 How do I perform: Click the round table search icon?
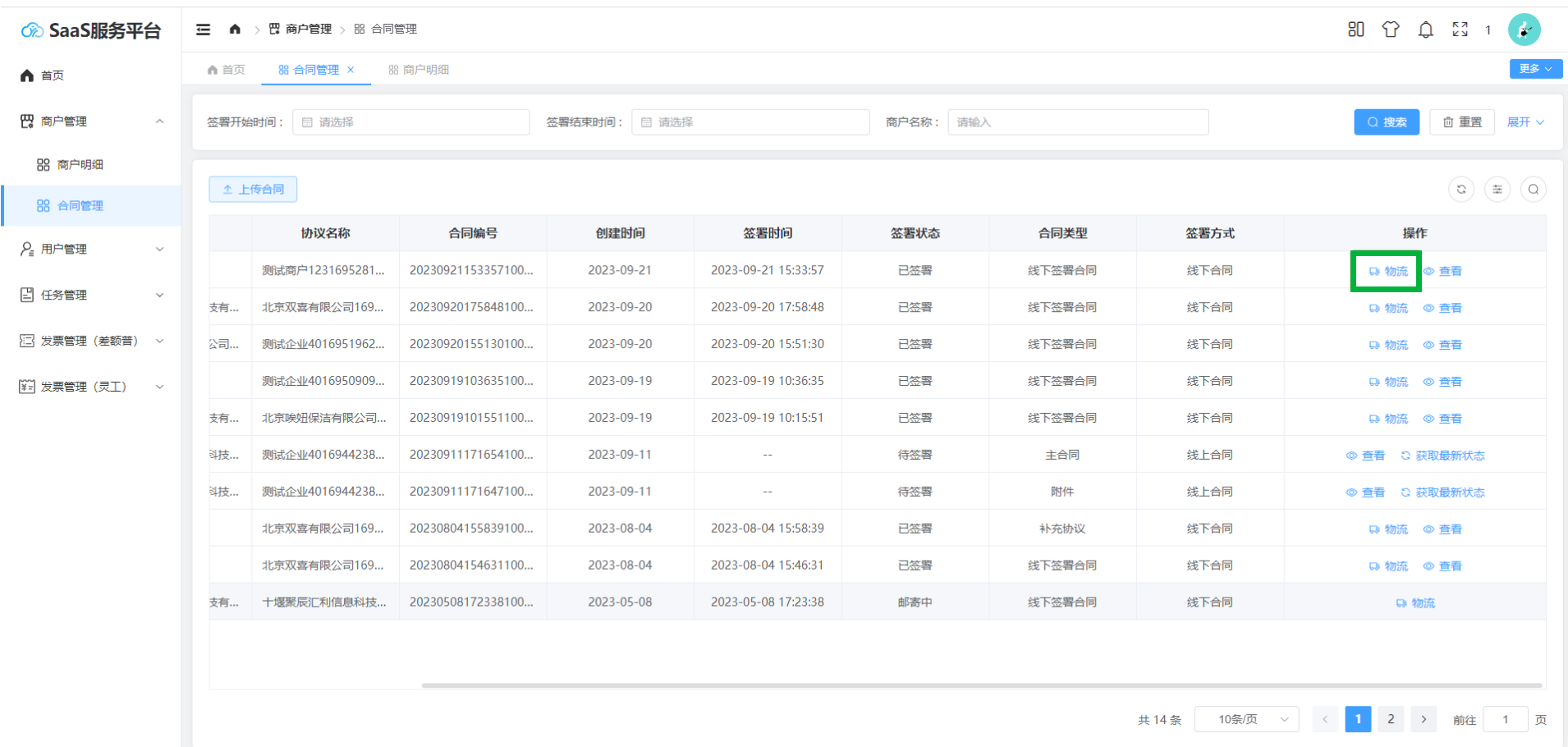coord(1534,190)
